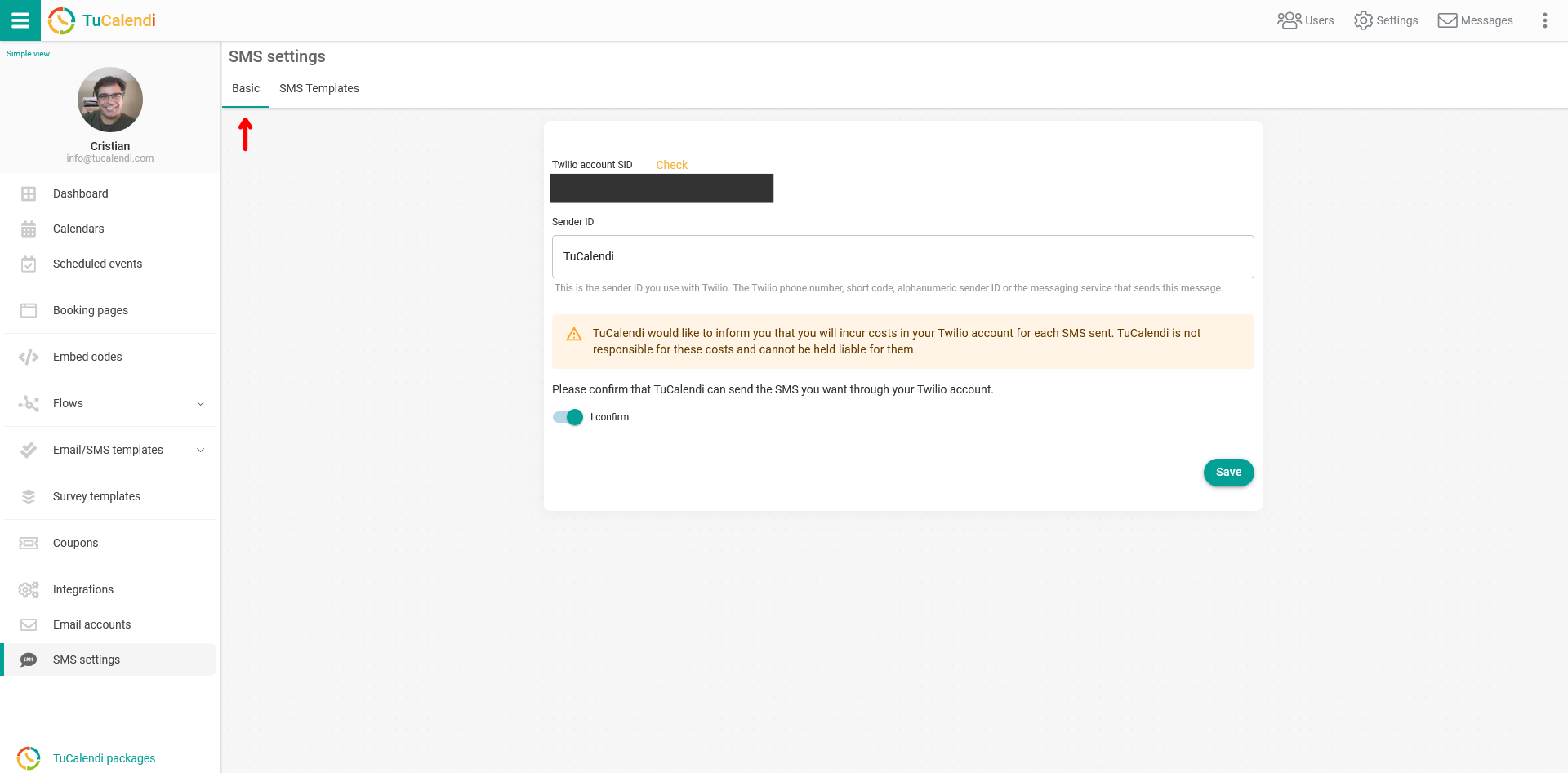Click the Calendars sidebar icon
Screen dimensions: 1568x773
coord(29,229)
